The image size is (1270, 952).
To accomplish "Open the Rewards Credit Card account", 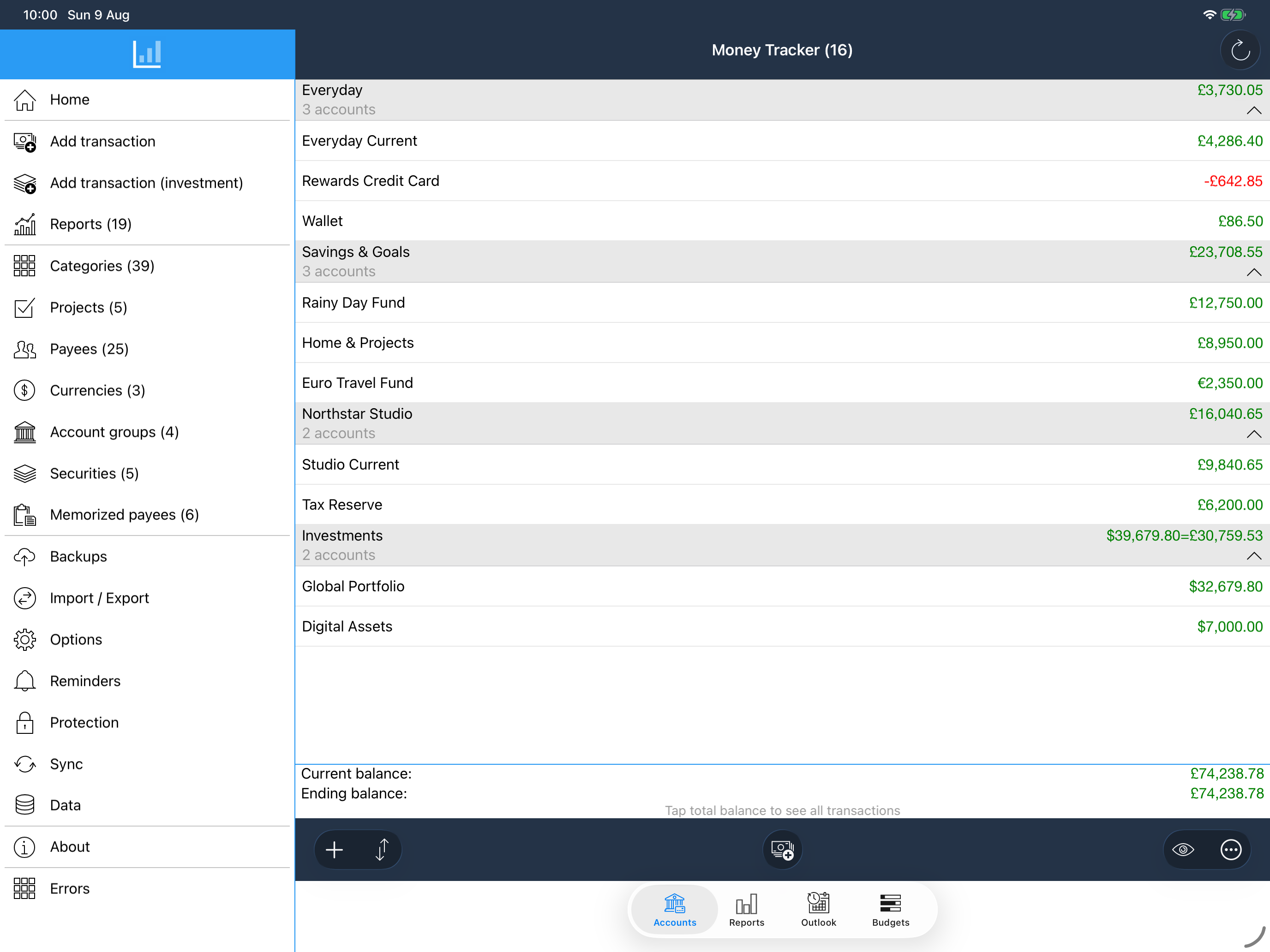I will [x=783, y=181].
